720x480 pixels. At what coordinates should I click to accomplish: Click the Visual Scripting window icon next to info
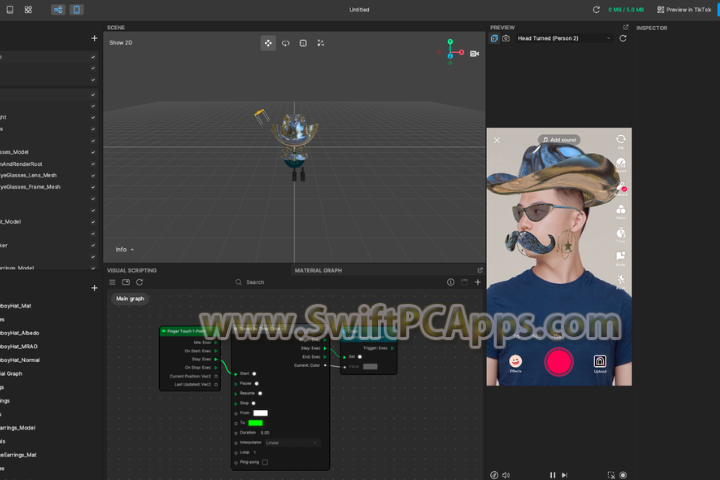tap(464, 282)
